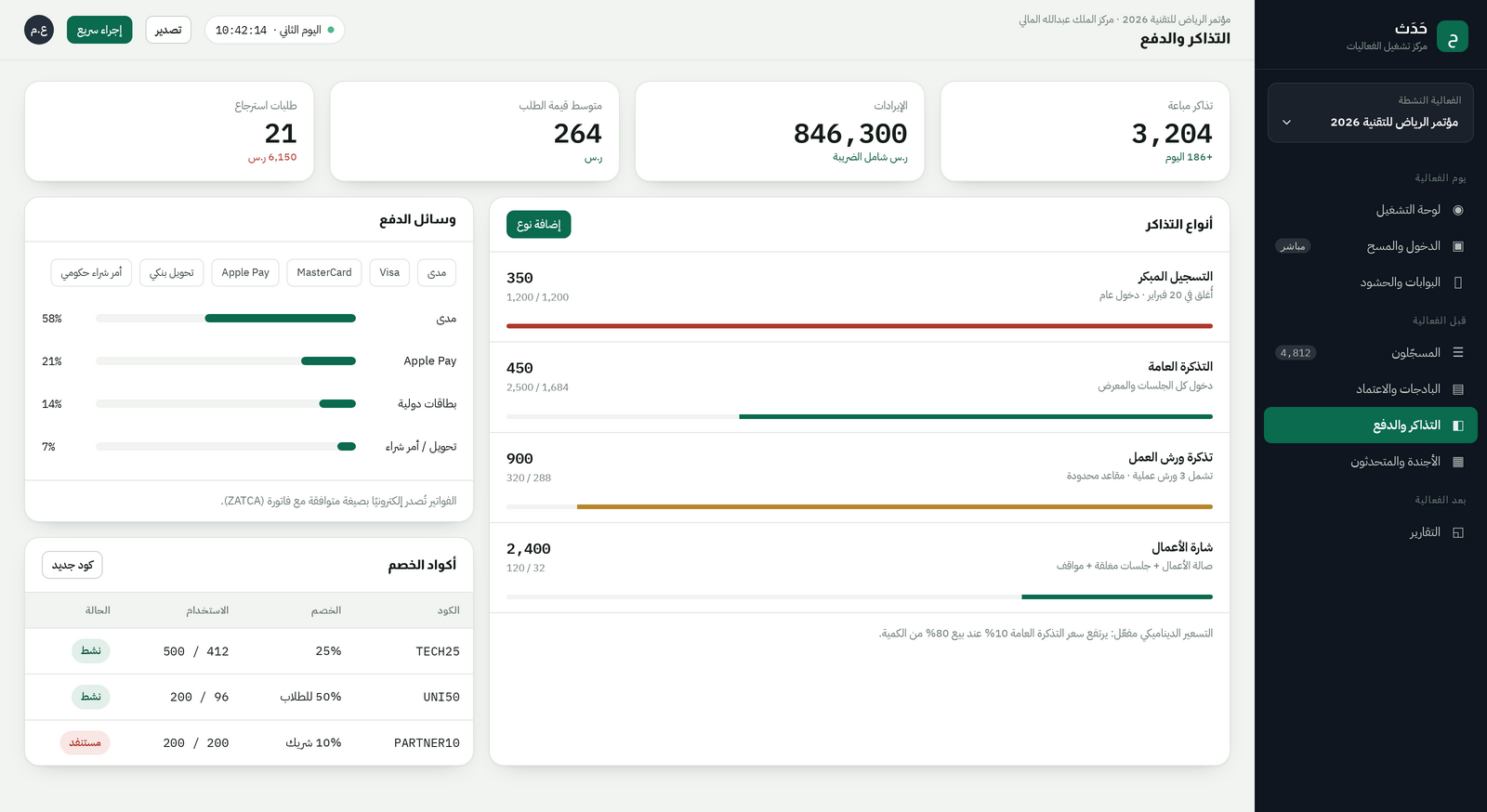Toggle the Visa payment chip
1487x812 pixels.
(389, 272)
